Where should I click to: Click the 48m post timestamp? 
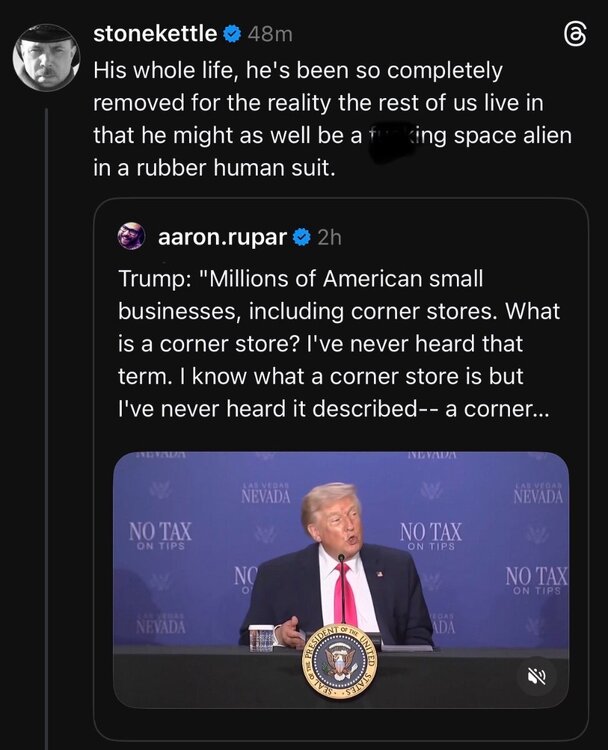[270, 35]
